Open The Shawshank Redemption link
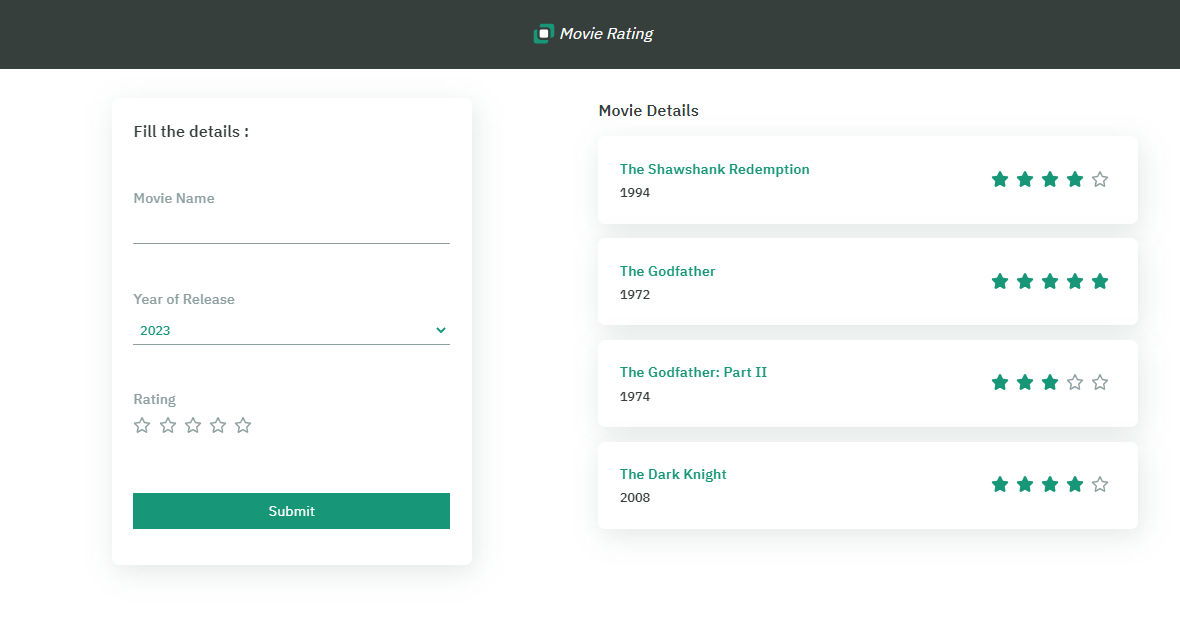The height and width of the screenshot is (639, 1180). 714,169
